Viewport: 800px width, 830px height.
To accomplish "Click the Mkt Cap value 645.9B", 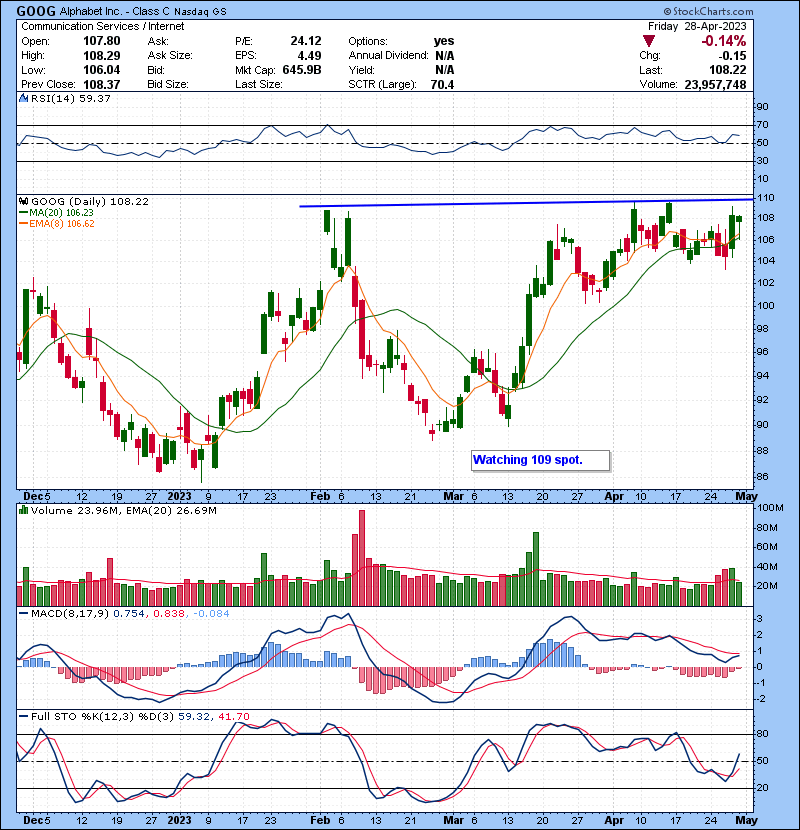I will (x=302, y=70).
